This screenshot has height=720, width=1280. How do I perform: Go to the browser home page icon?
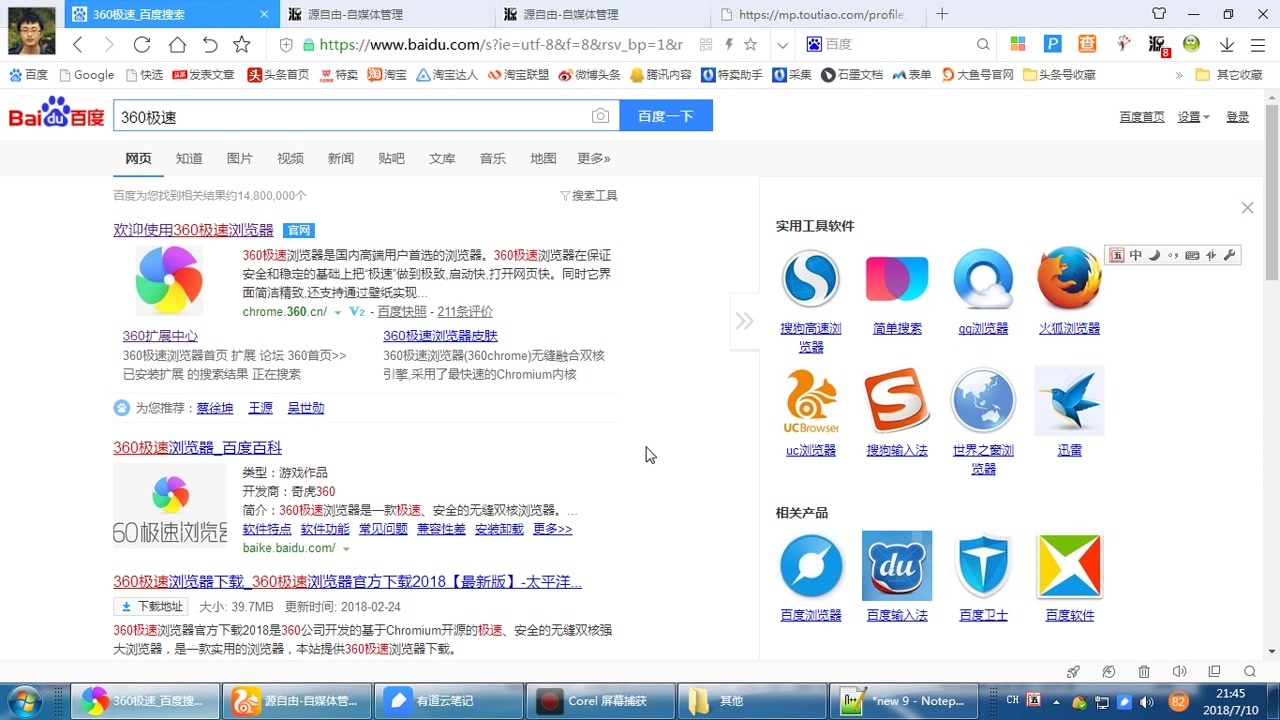[177, 44]
